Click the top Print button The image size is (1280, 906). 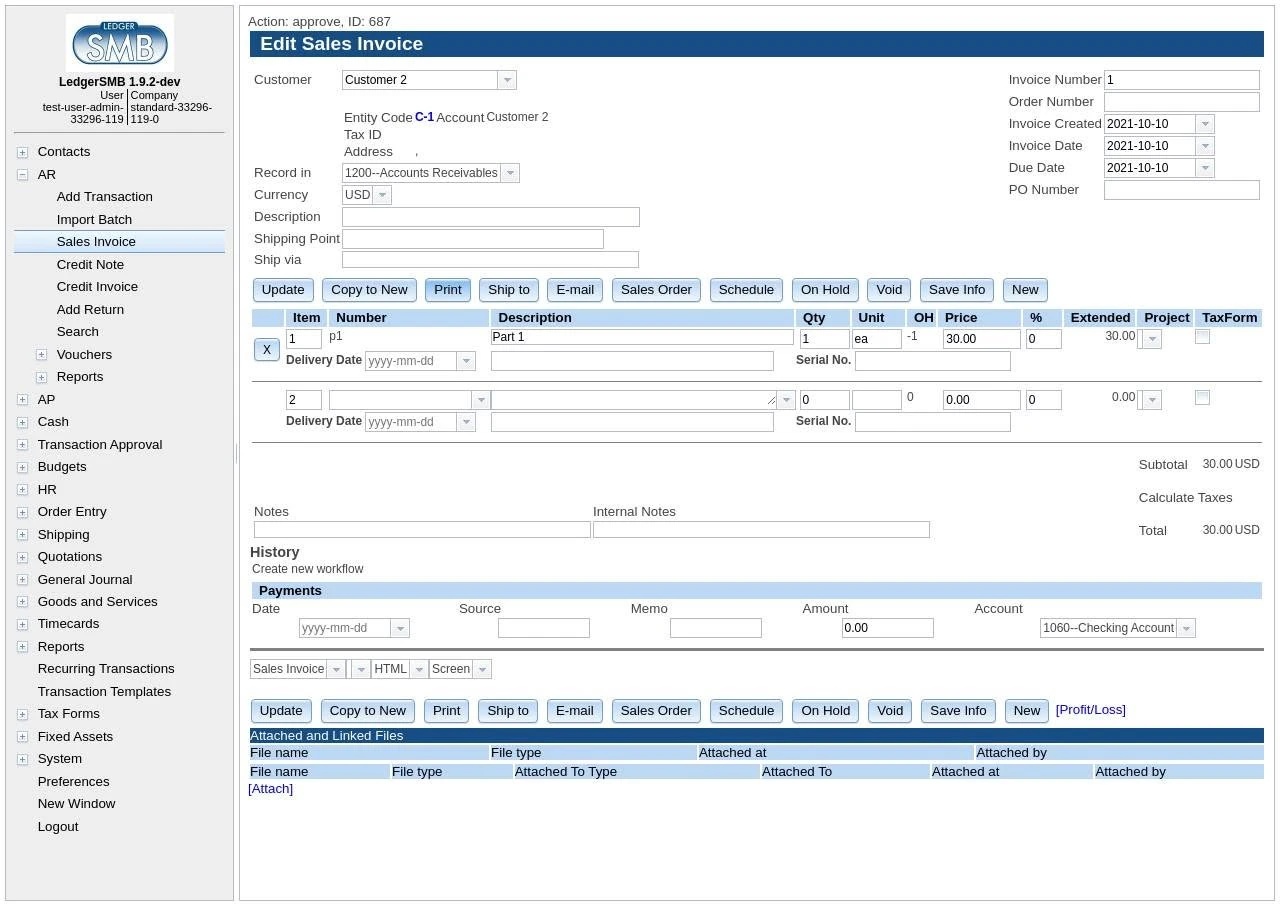pos(448,290)
